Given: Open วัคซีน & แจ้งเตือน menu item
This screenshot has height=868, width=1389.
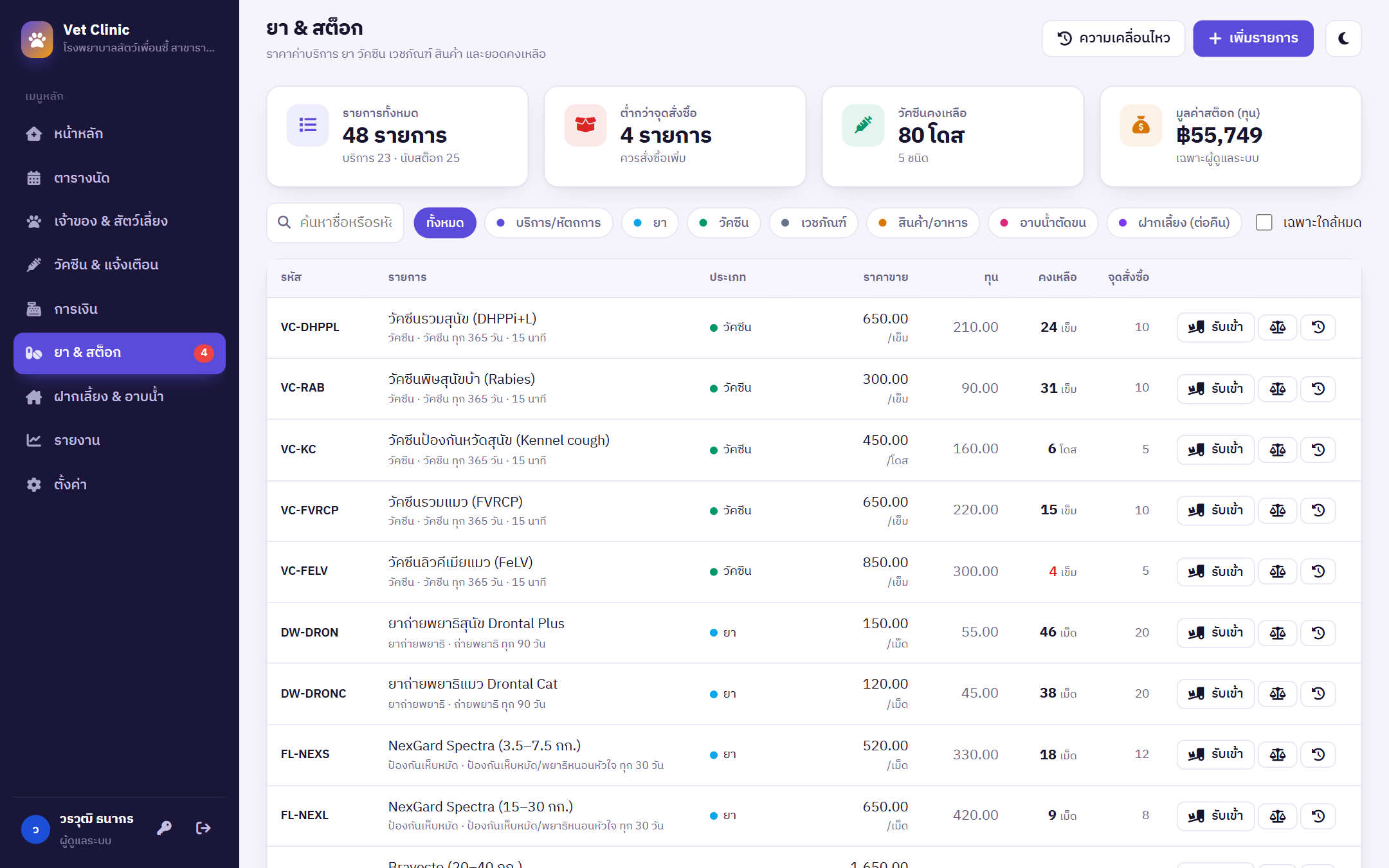Looking at the screenshot, I should tap(120, 265).
